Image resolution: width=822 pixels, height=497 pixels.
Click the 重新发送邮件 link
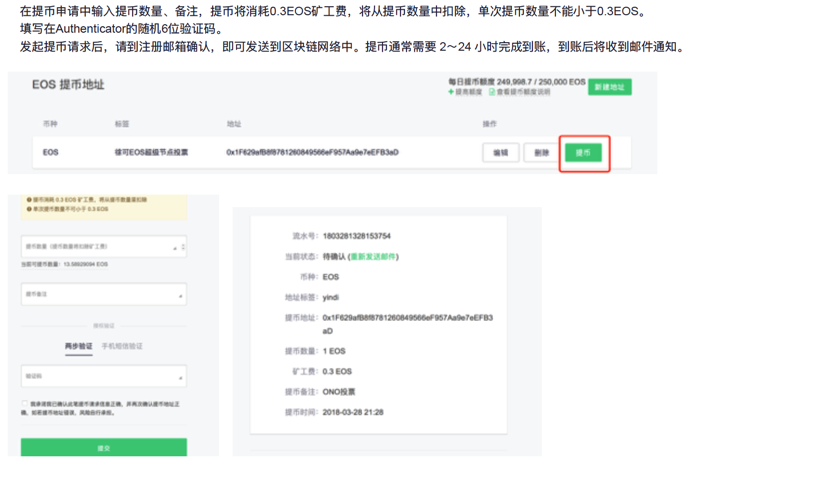[x=373, y=256]
